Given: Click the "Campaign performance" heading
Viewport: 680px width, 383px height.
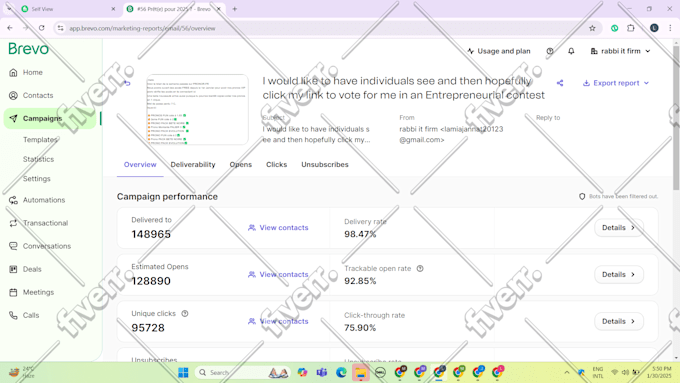Looking at the screenshot, I should pos(167,197).
